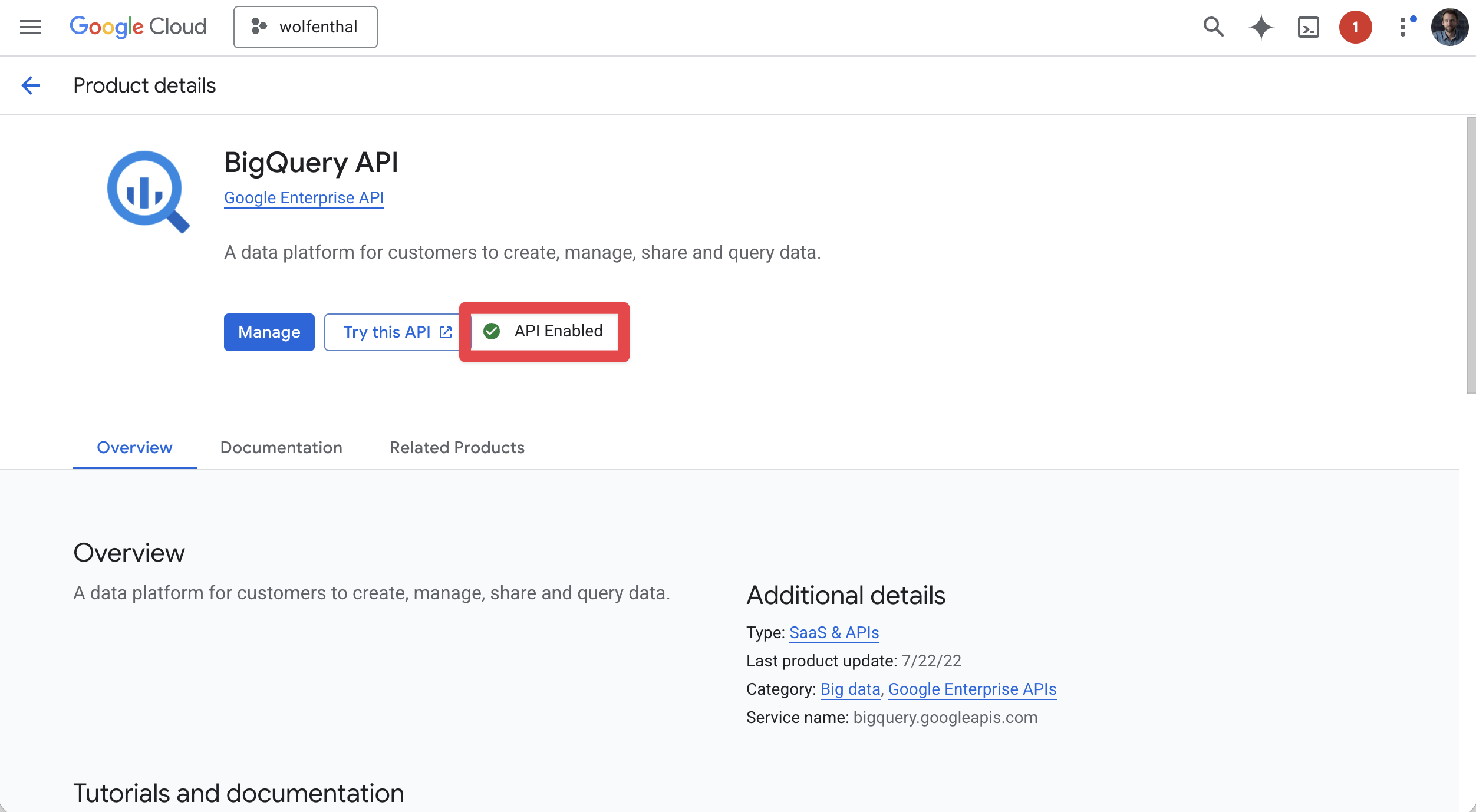1476x812 pixels.
Task: Click the Google Cloud logo
Action: coord(138,27)
